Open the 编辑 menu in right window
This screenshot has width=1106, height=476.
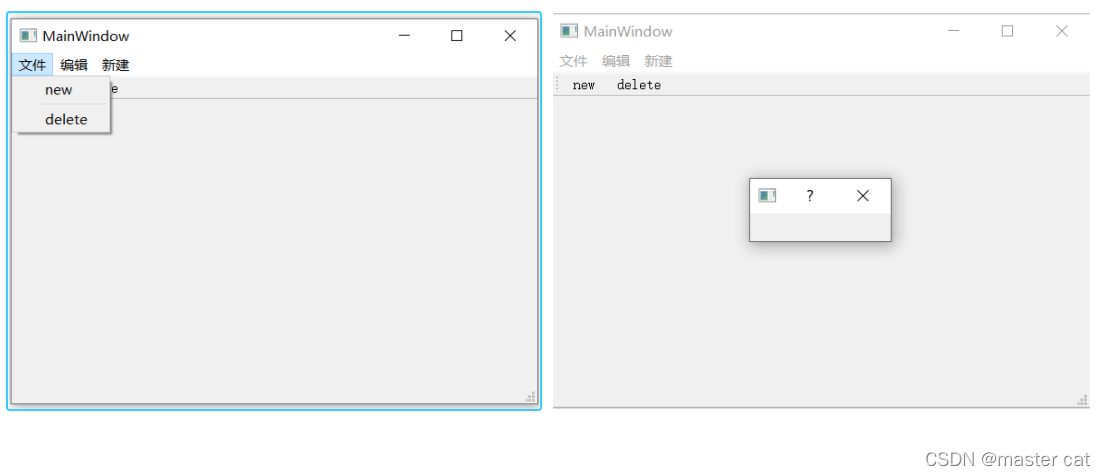[x=616, y=61]
